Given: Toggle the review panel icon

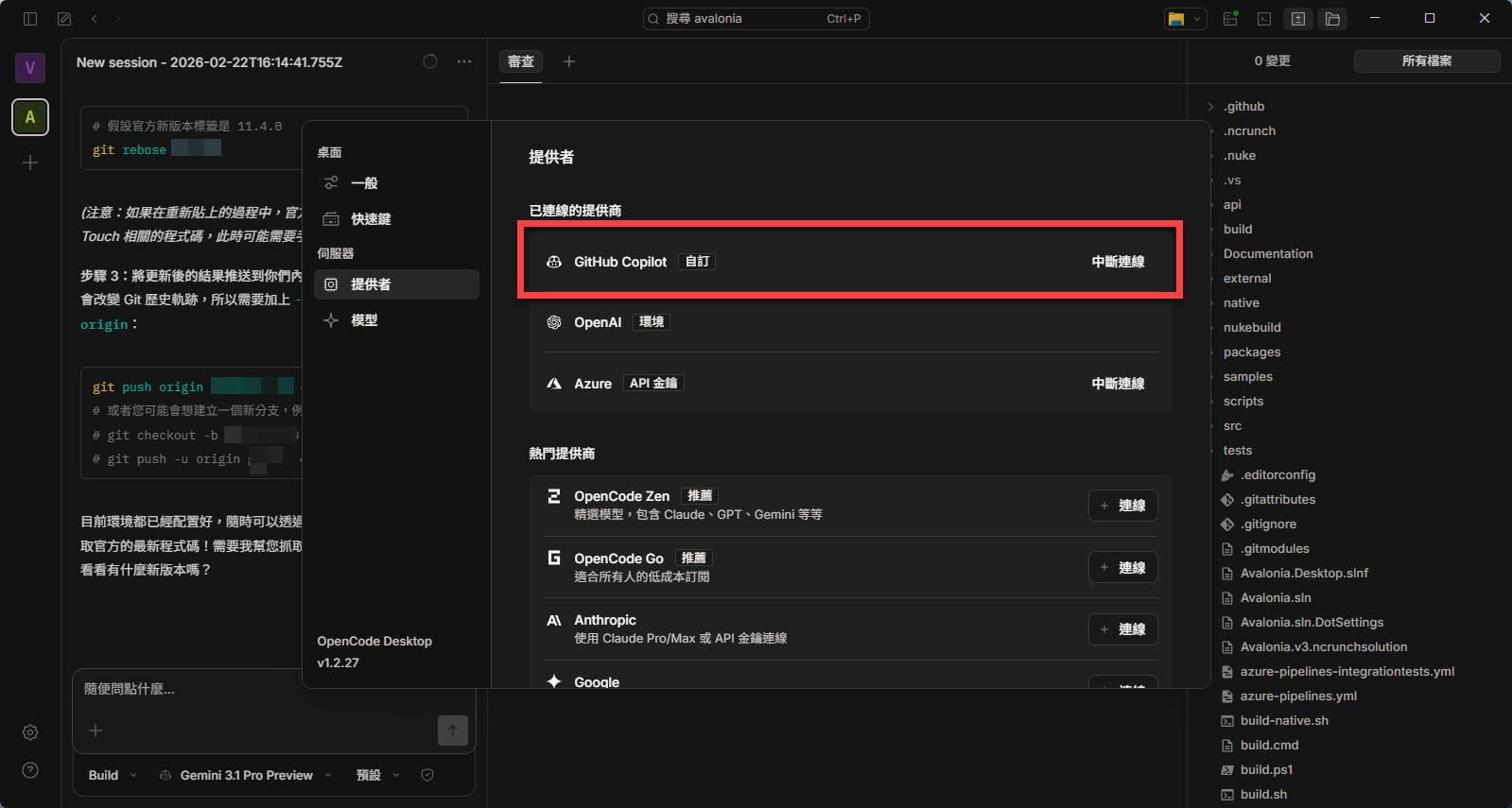Looking at the screenshot, I should pyautogui.click(x=1298, y=19).
